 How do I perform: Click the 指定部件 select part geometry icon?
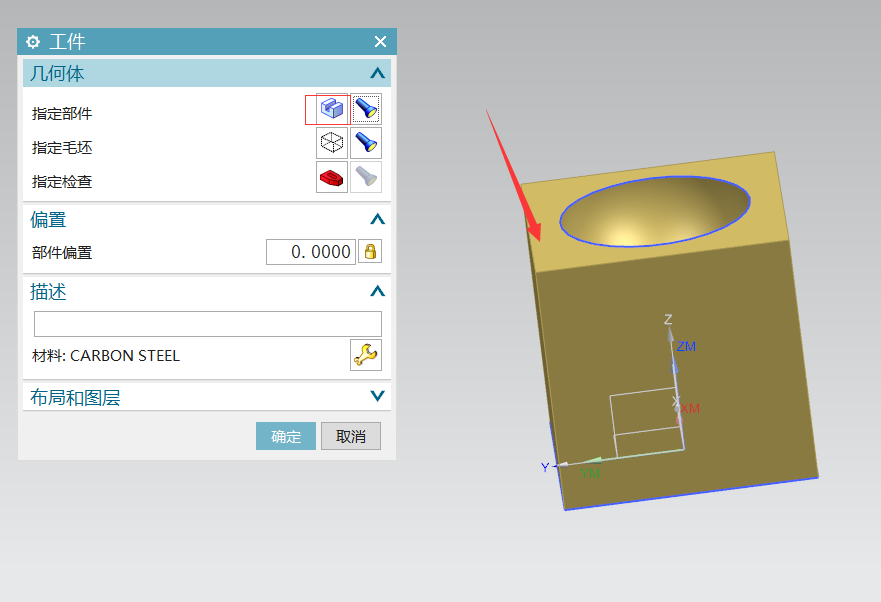331,109
